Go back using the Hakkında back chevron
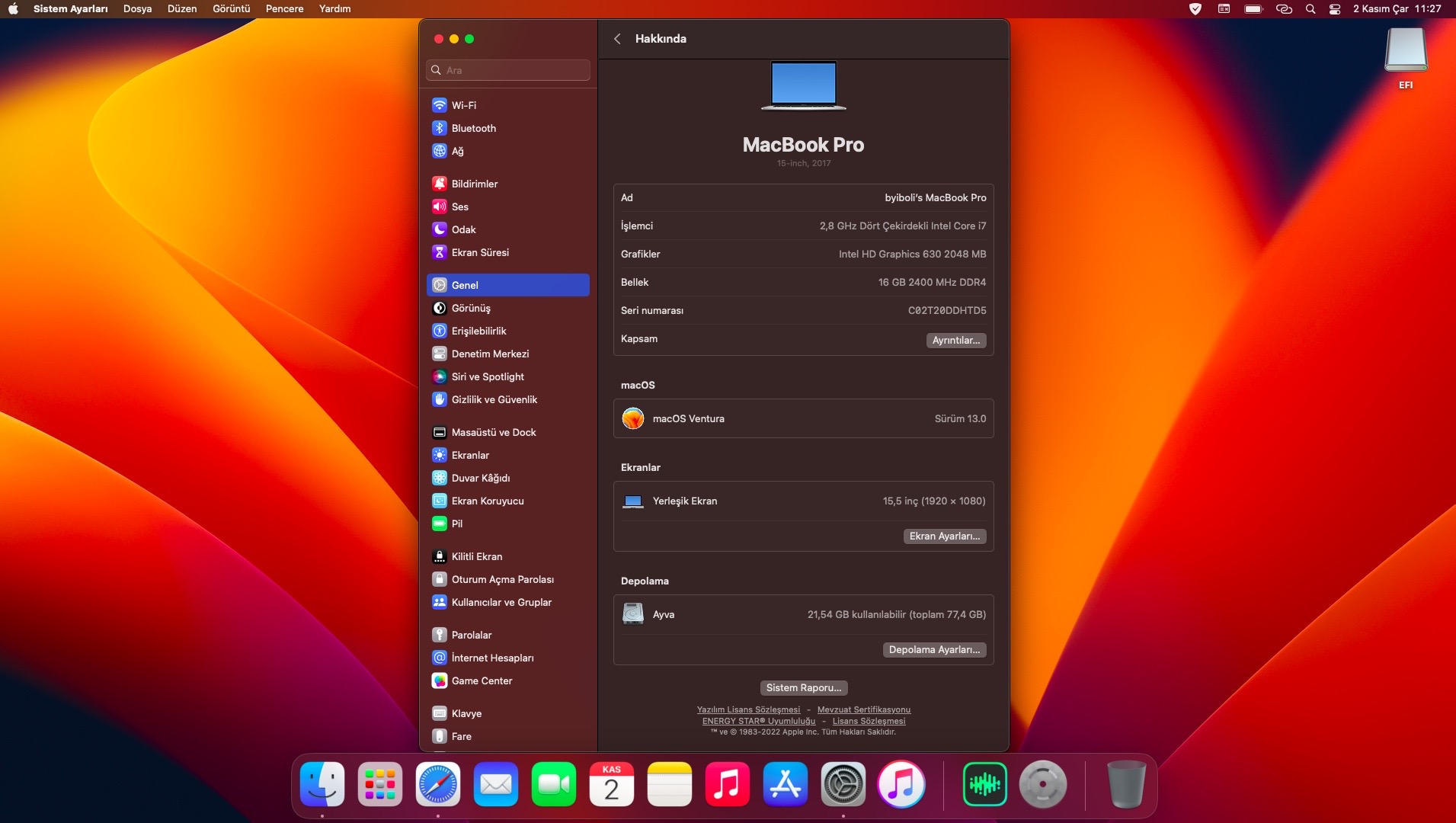 pos(617,39)
